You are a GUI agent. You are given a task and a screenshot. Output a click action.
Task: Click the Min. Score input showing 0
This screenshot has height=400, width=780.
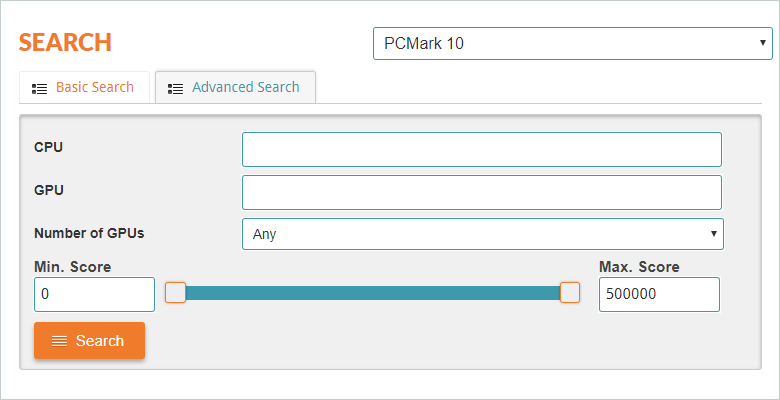(x=94, y=295)
